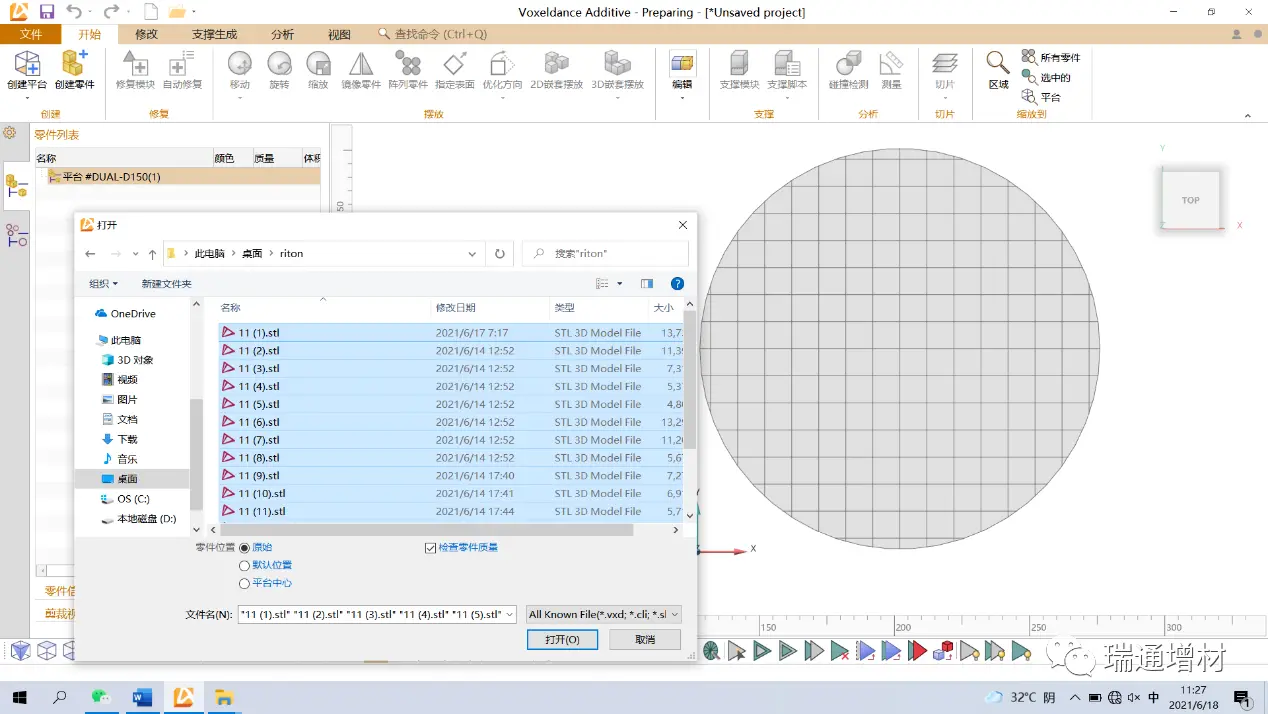The image size is (1268, 714).
Task: Click the 创建零件 (create part) icon
Action: coord(74,66)
